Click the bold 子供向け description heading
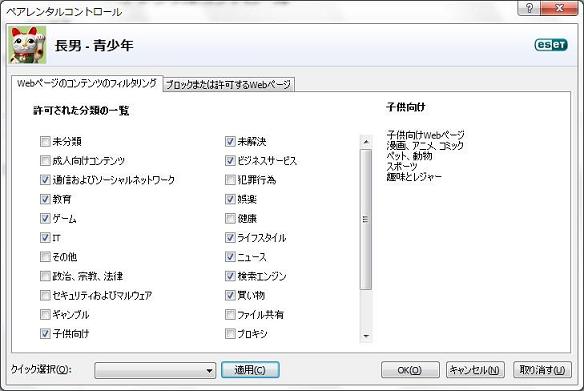The width and height of the screenshot is (584, 391). [x=406, y=107]
